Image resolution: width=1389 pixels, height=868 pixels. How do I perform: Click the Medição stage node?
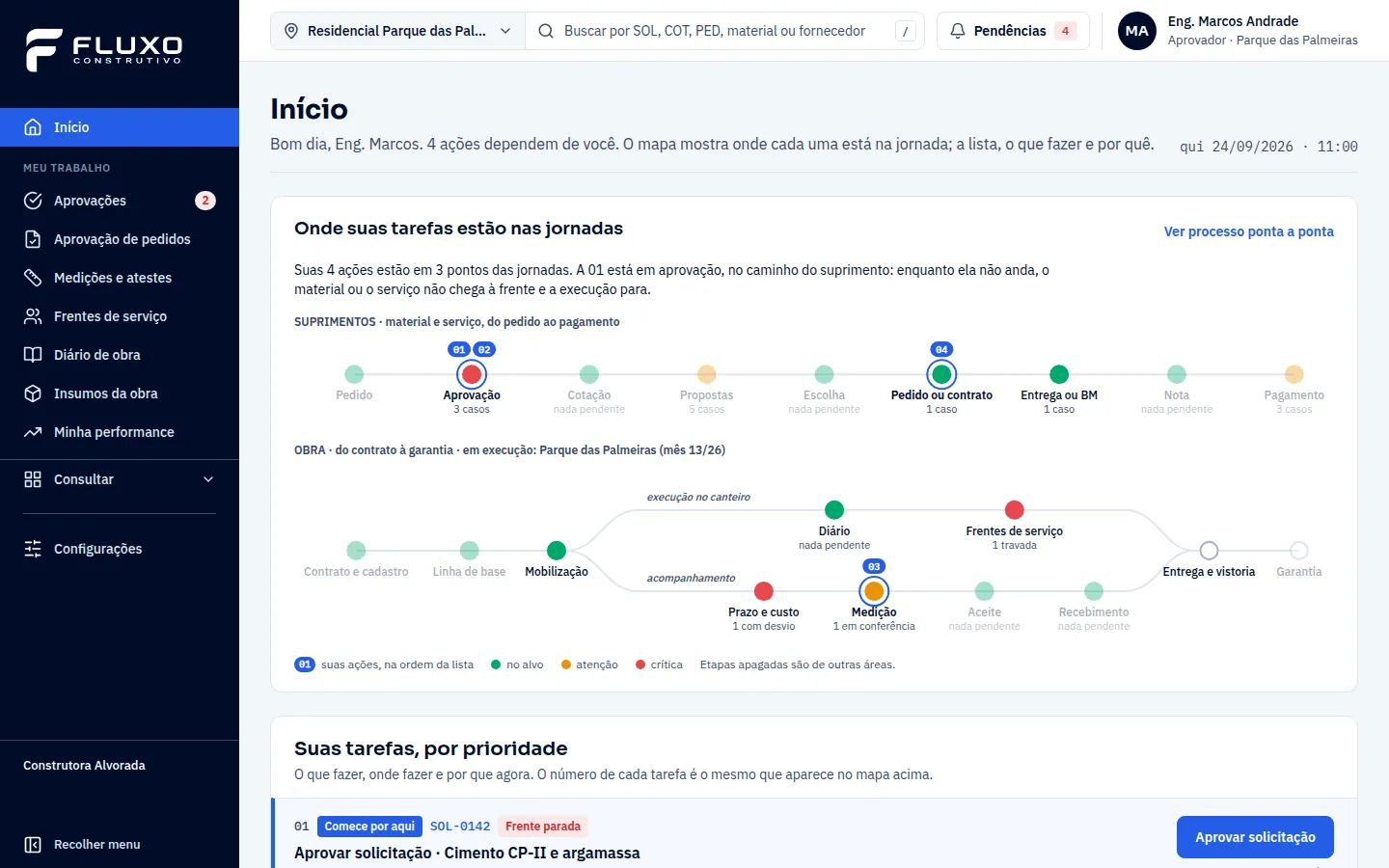point(874,591)
